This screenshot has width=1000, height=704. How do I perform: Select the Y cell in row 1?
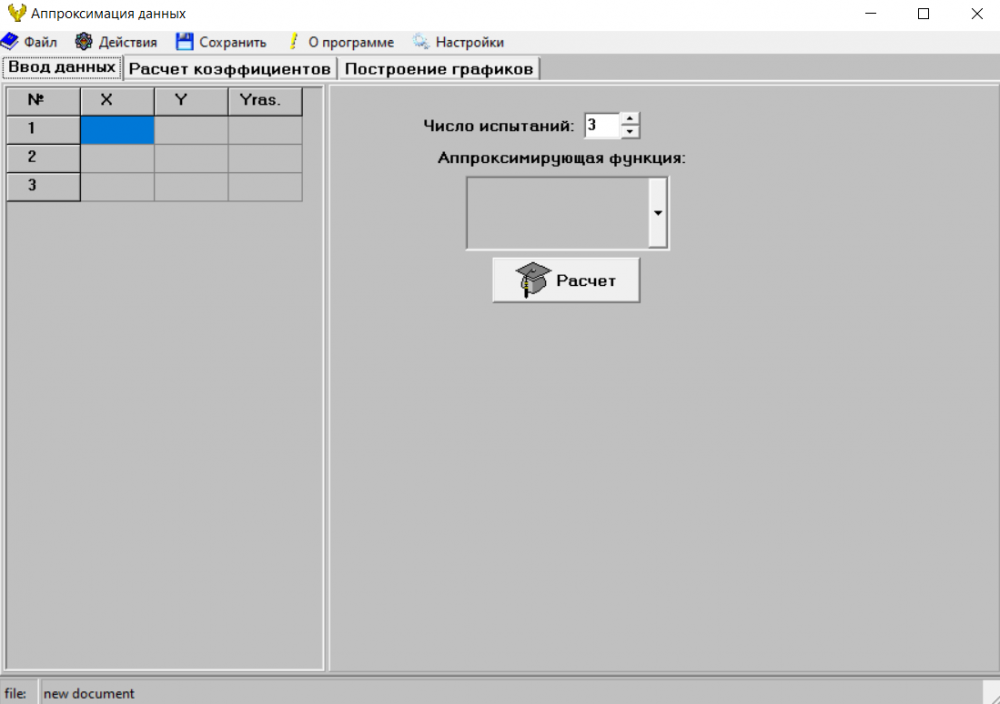[191, 130]
